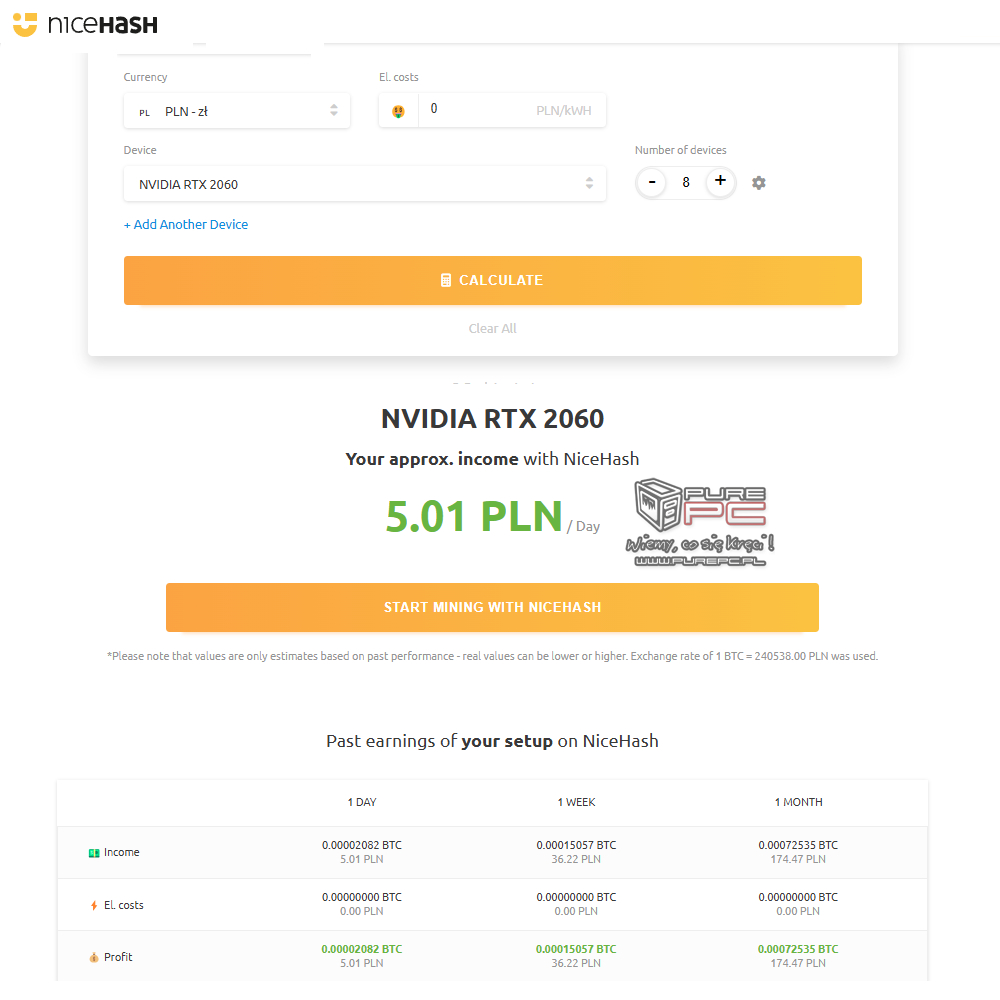This screenshot has height=1000, width=1000.
Task: Open the Device dropdown showing NVIDIA RTX 2060
Action: (365, 184)
